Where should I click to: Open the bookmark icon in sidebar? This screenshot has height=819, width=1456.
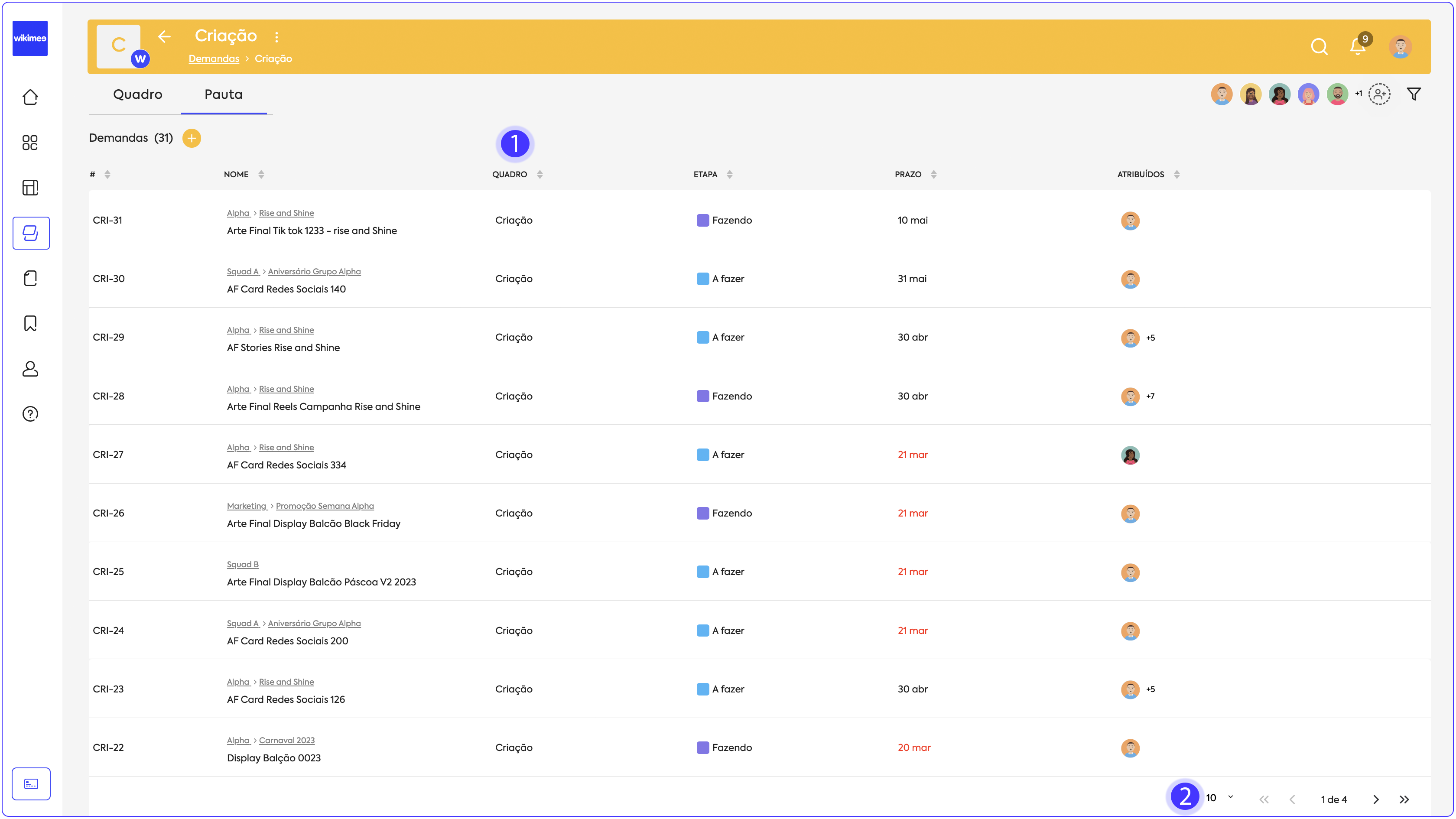[x=30, y=323]
